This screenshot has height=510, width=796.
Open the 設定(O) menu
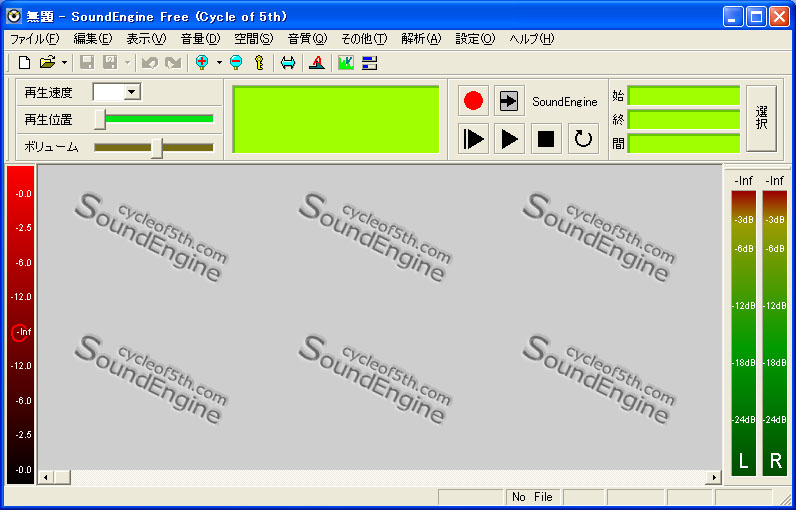[x=475, y=39]
